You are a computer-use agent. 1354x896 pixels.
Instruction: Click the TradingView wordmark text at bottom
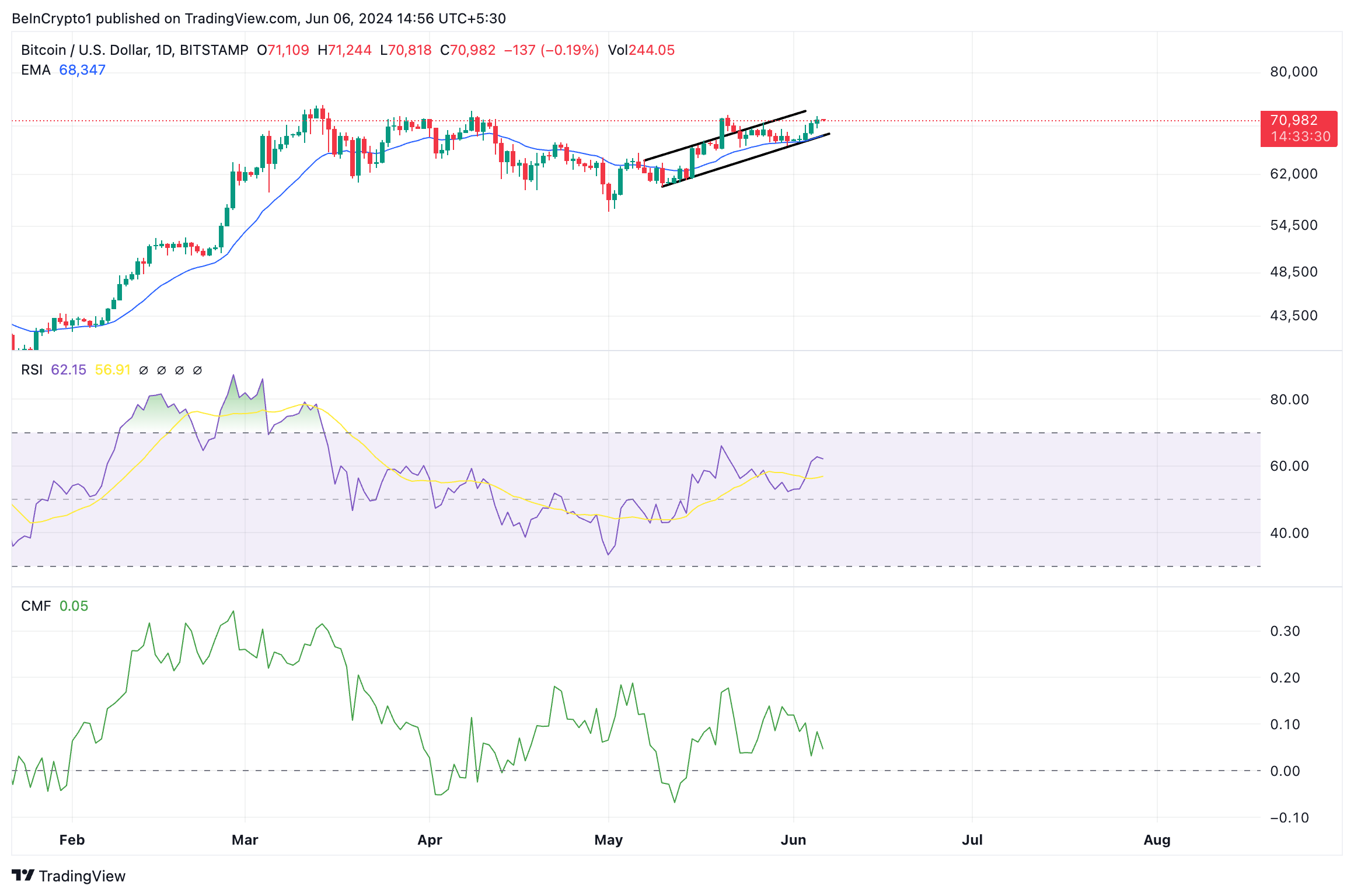(x=82, y=876)
